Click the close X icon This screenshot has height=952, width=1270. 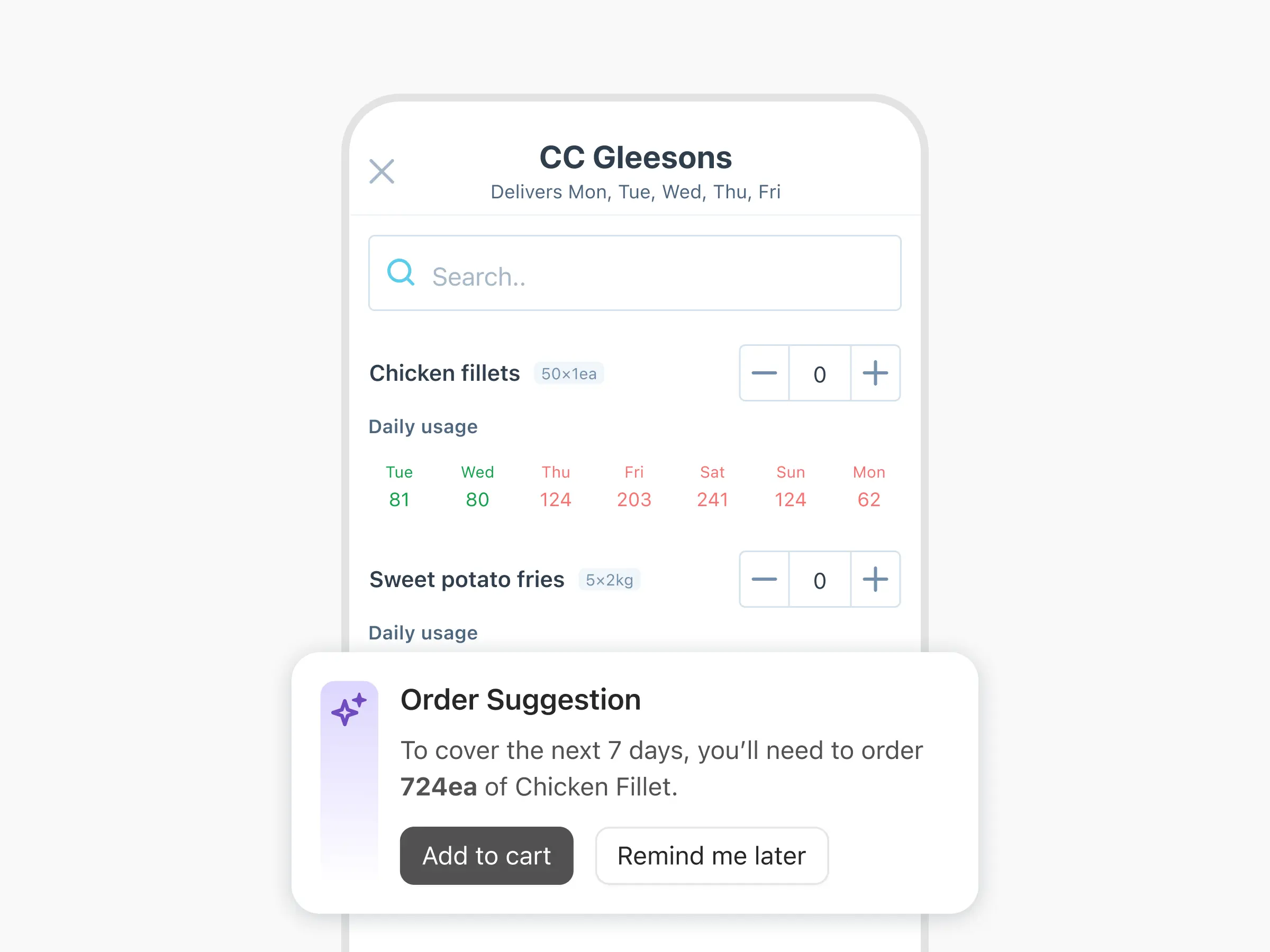tap(382, 170)
